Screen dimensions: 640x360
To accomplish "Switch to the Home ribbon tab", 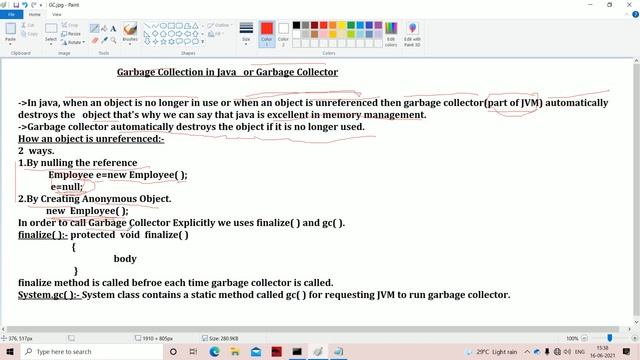I will point(35,14).
